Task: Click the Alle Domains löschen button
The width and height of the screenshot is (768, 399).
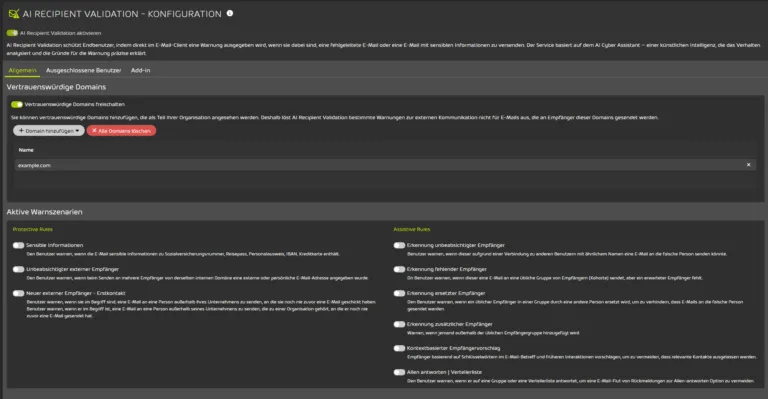Action: coord(121,131)
